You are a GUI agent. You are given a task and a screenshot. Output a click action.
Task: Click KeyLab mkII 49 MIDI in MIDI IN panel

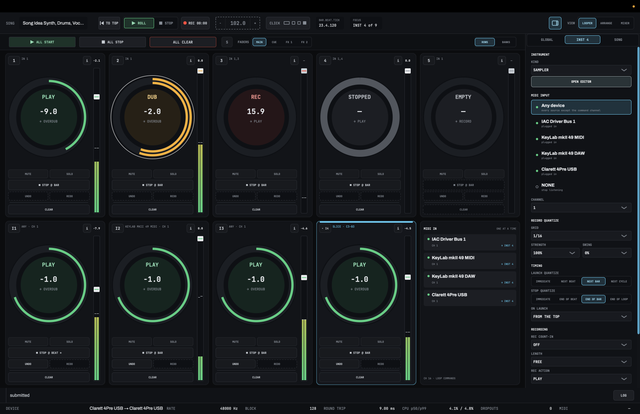pyautogui.click(x=470, y=260)
